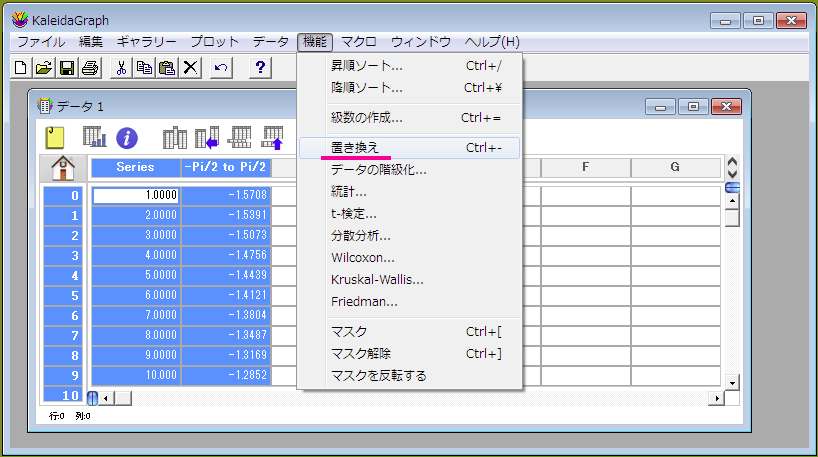The image size is (818, 457).
Task: Click the yellow note icon in data window
Action: point(55,138)
